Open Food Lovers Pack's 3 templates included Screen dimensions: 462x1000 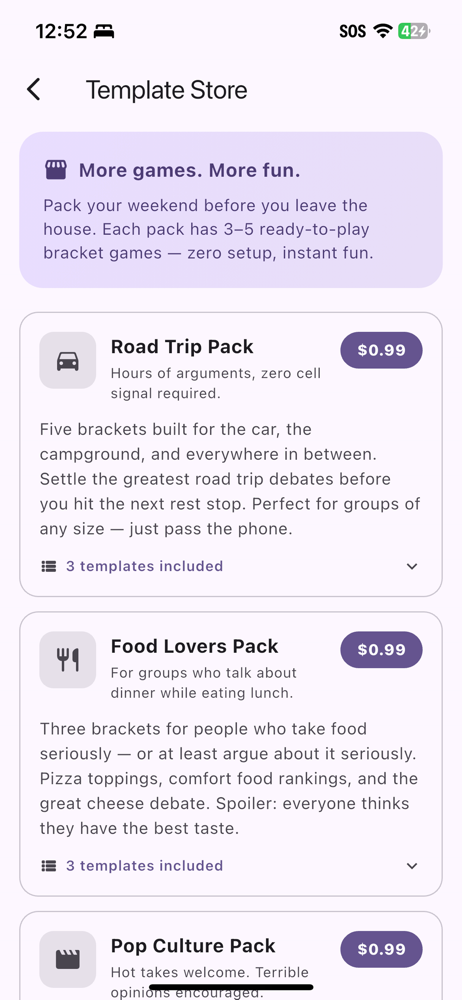144,866
